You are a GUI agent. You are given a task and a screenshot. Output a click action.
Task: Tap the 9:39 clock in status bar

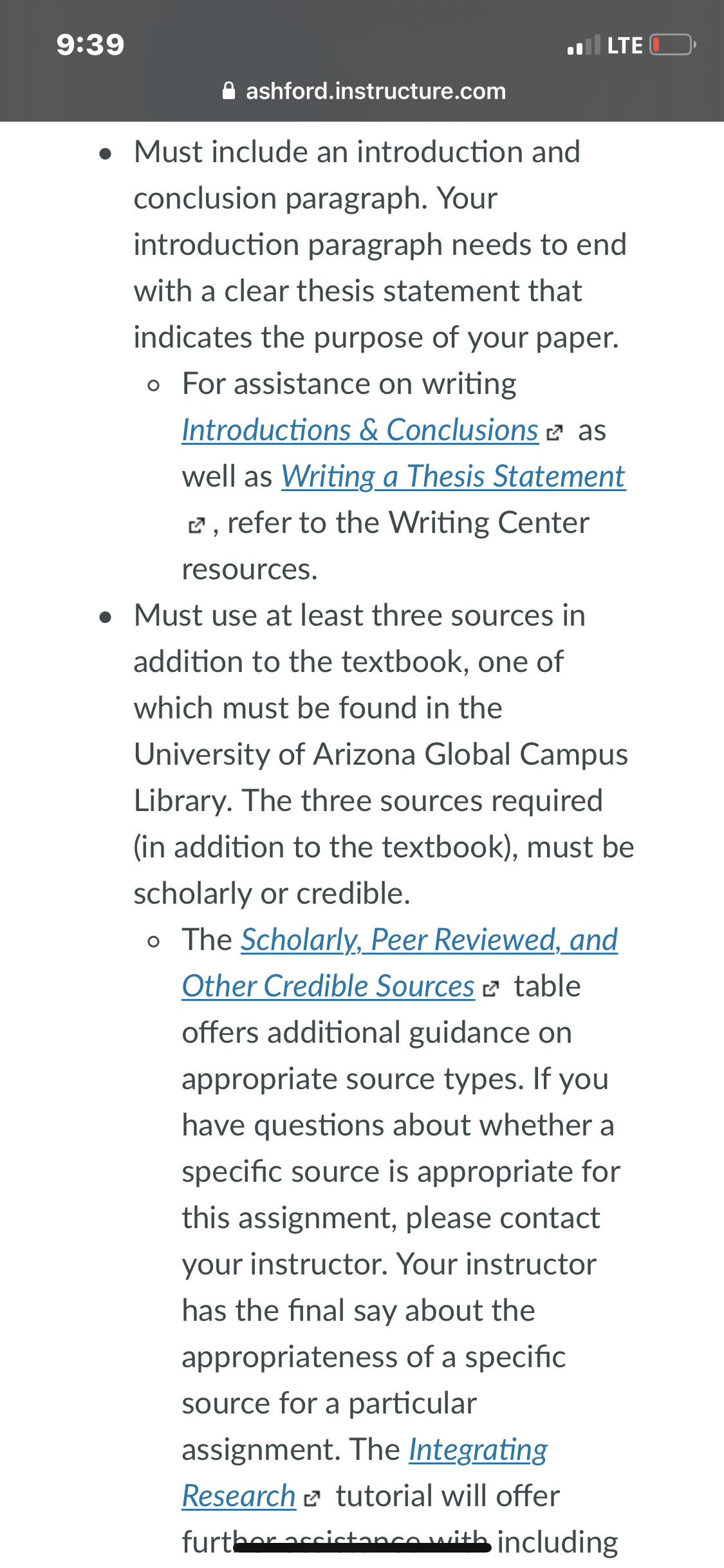[90, 44]
